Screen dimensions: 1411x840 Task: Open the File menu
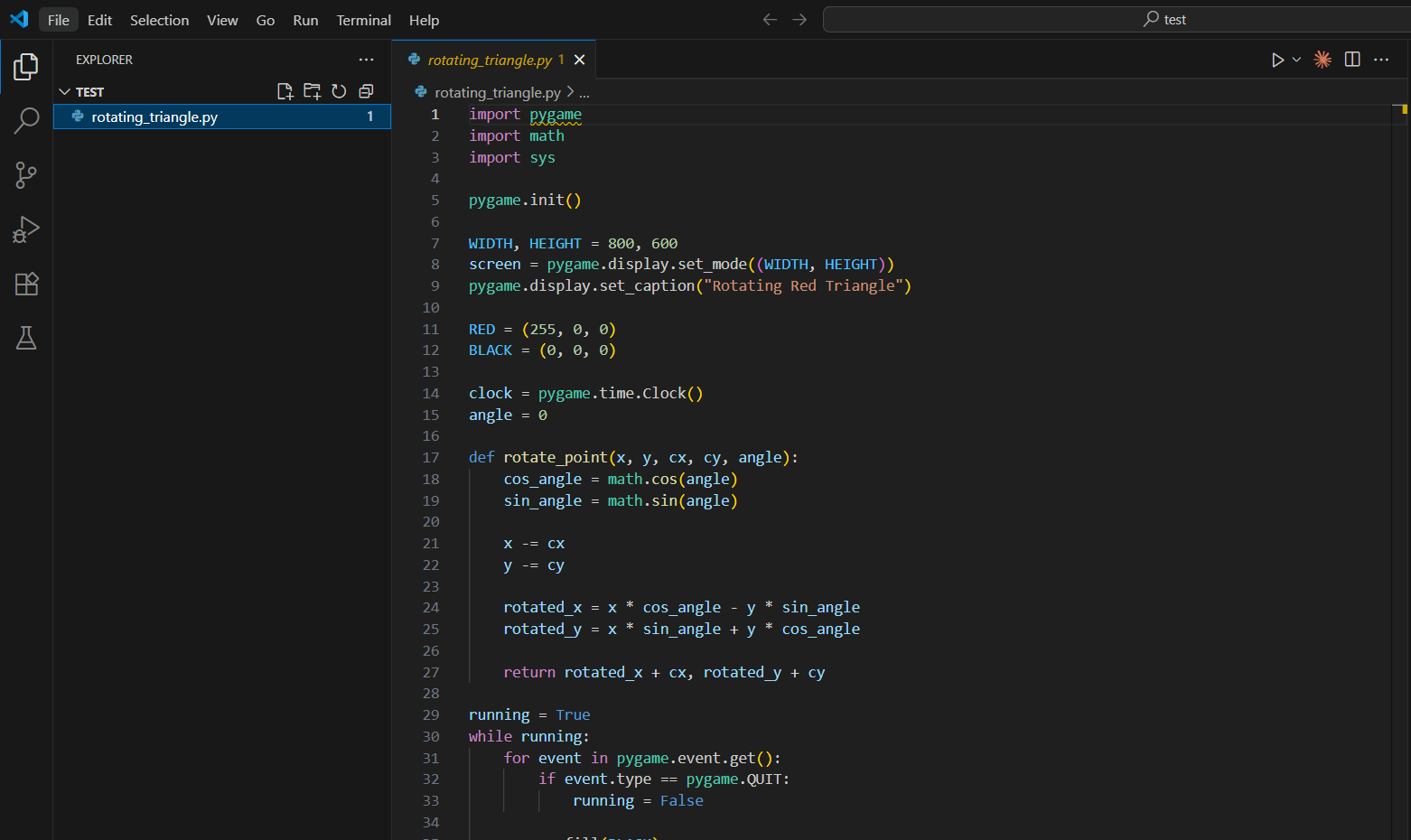pos(59,20)
